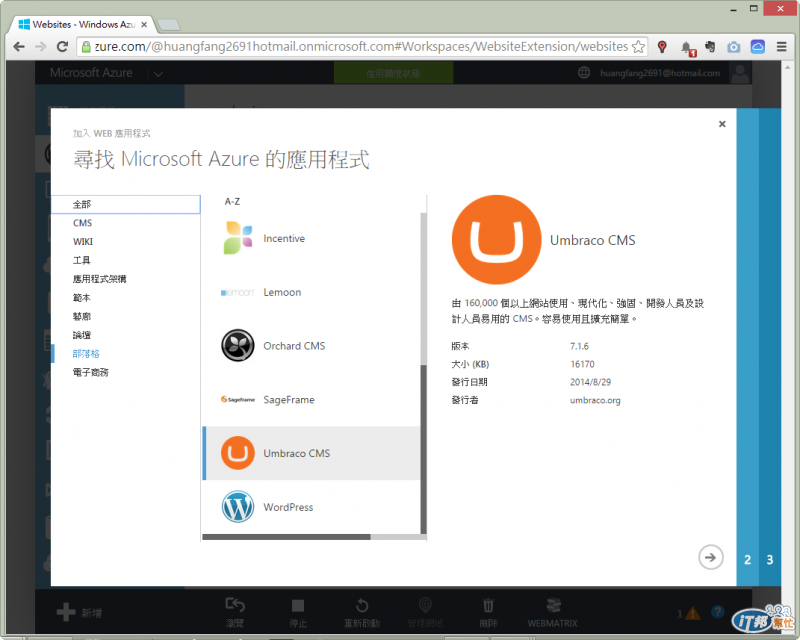800x640 pixels.
Task: Select the WIKI category
Action: click(126, 241)
